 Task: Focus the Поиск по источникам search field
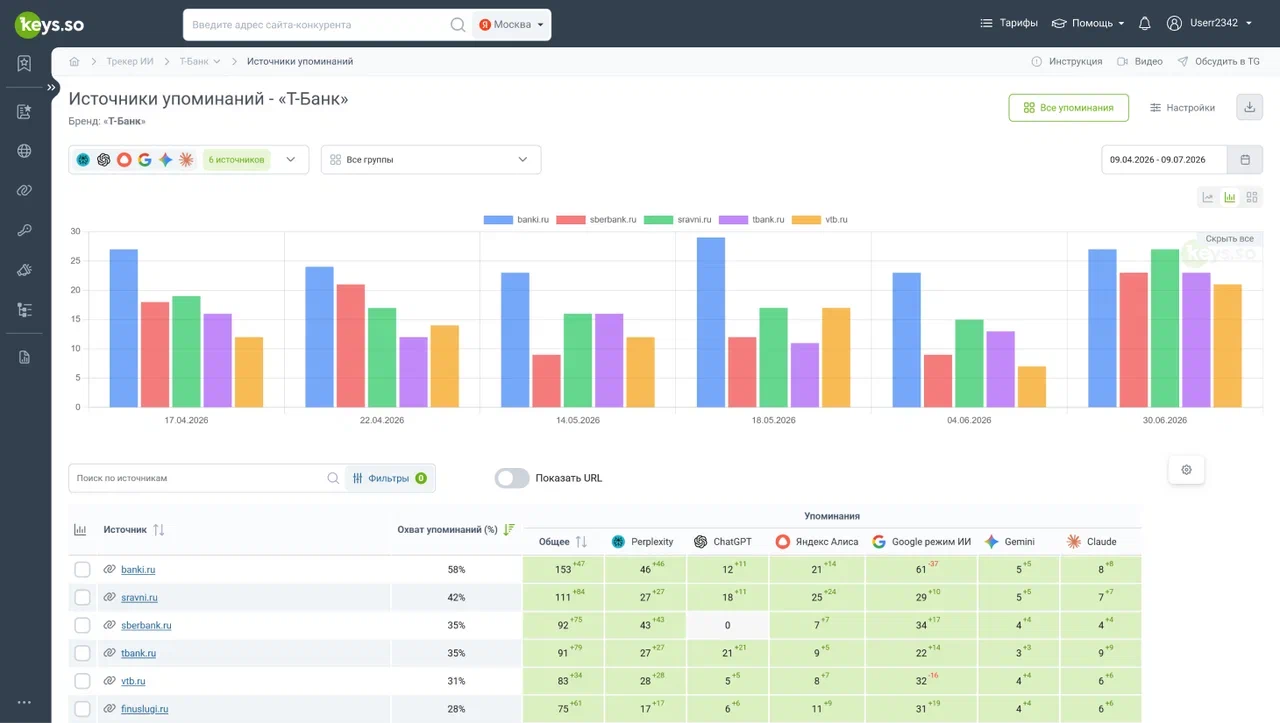click(x=198, y=478)
